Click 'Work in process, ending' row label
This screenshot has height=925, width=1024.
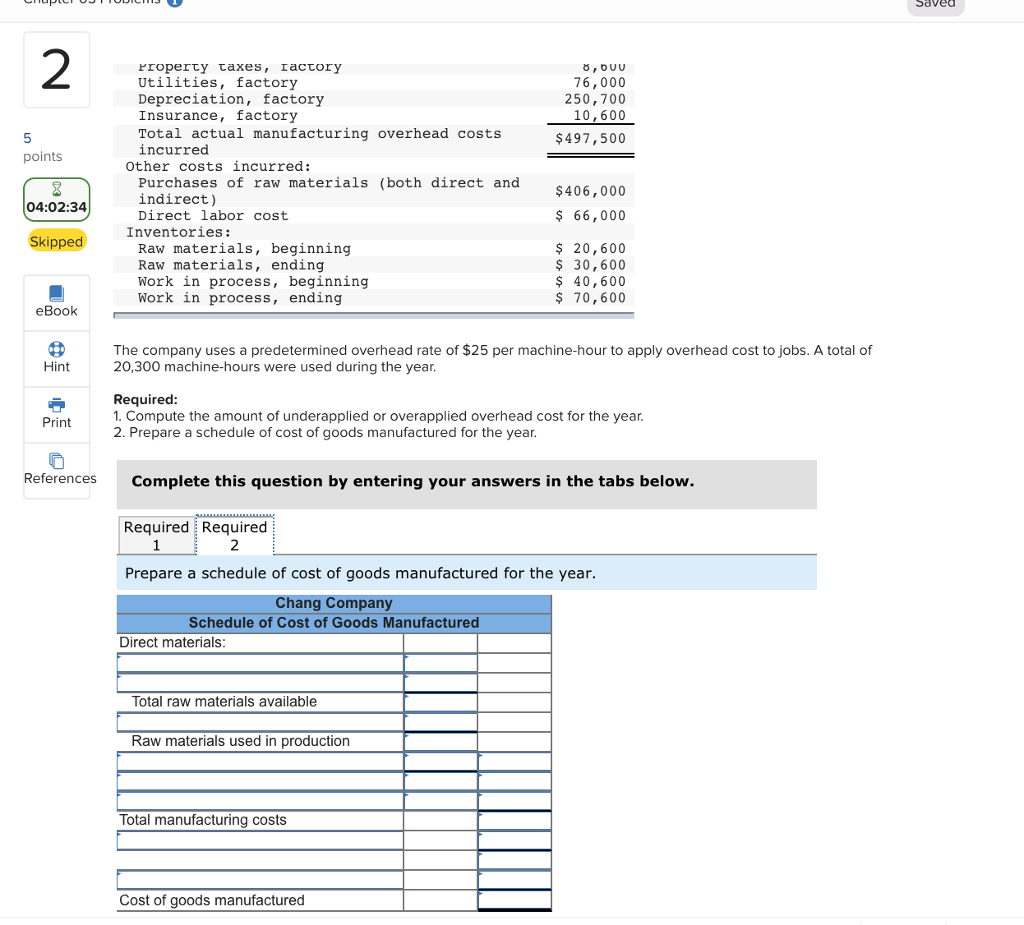(240, 298)
